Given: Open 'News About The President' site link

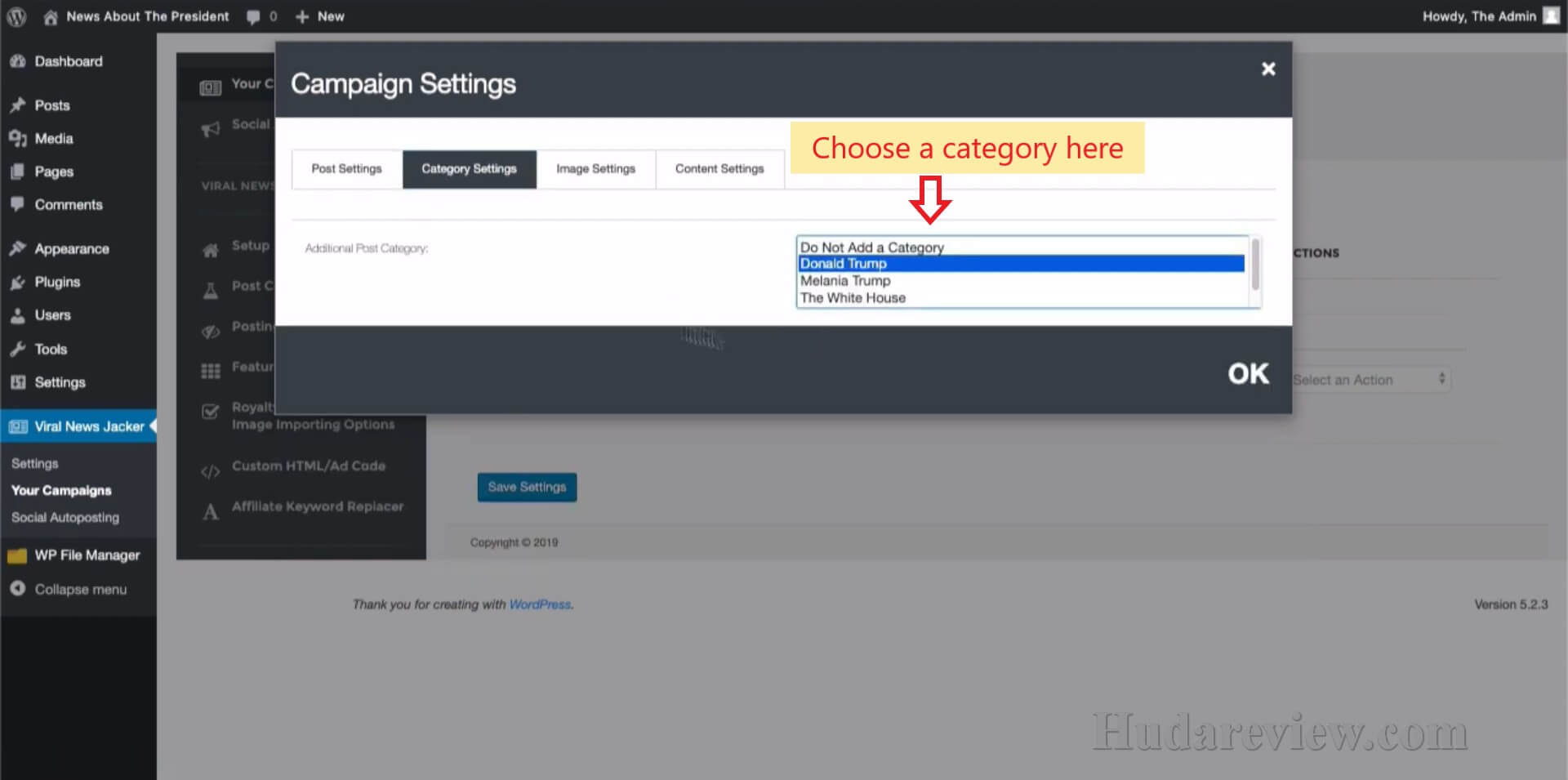Looking at the screenshot, I should point(148,16).
